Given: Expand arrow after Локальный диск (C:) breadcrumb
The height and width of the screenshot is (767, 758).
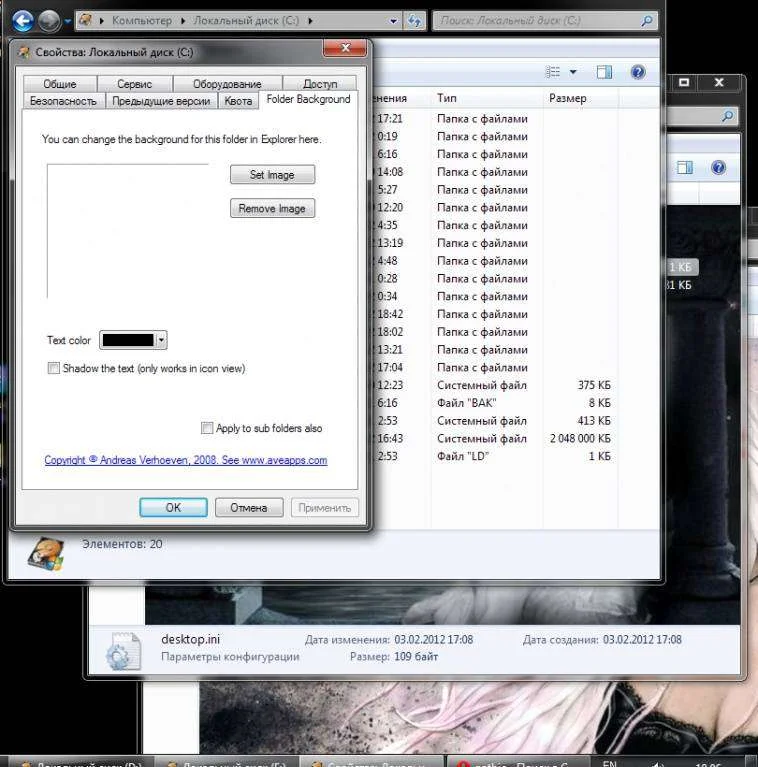Looking at the screenshot, I should coord(310,21).
